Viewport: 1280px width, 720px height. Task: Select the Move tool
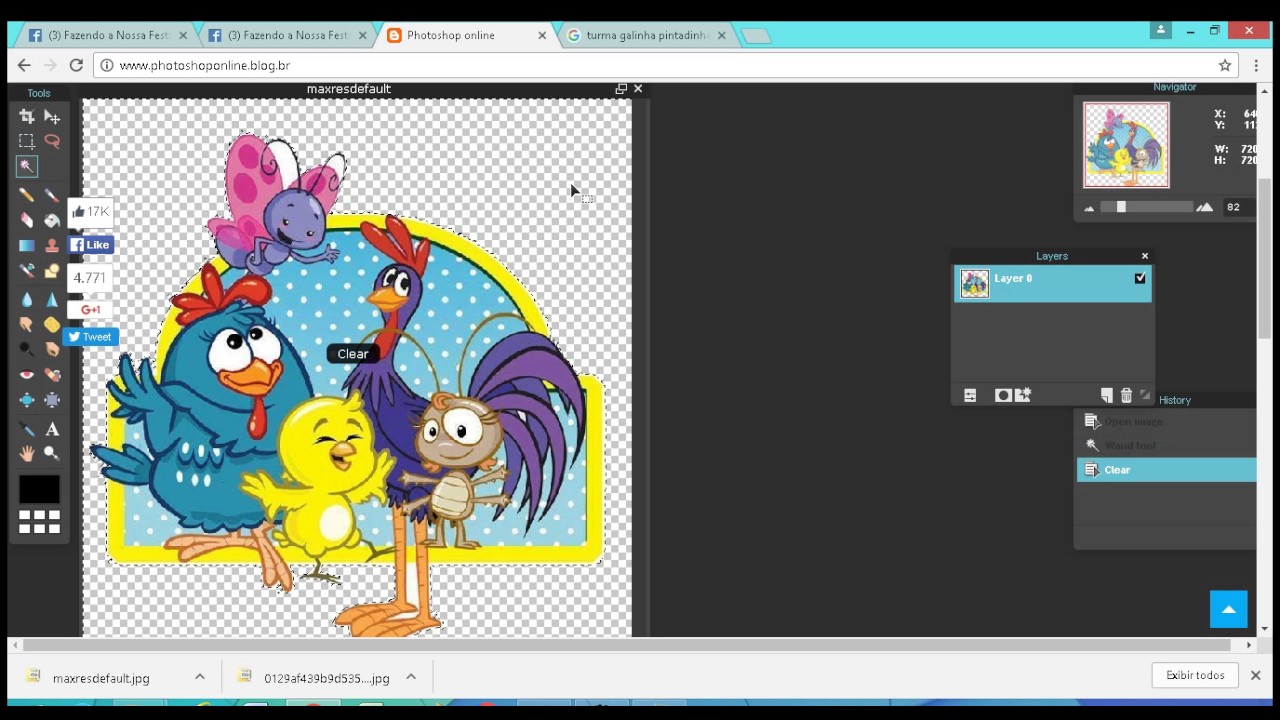coord(52,116)
